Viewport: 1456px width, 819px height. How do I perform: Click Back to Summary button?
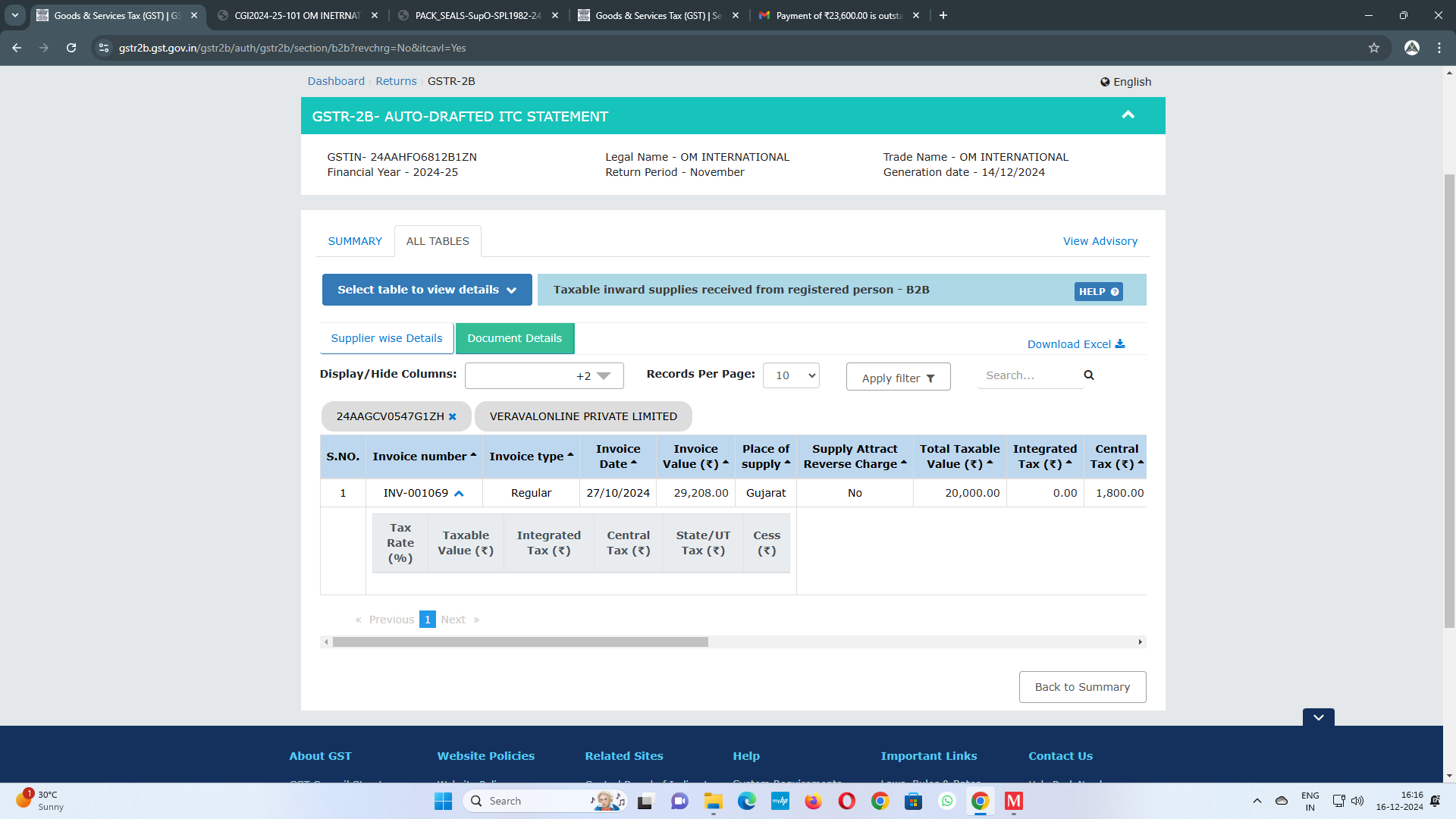click(x=1082, y=687)
